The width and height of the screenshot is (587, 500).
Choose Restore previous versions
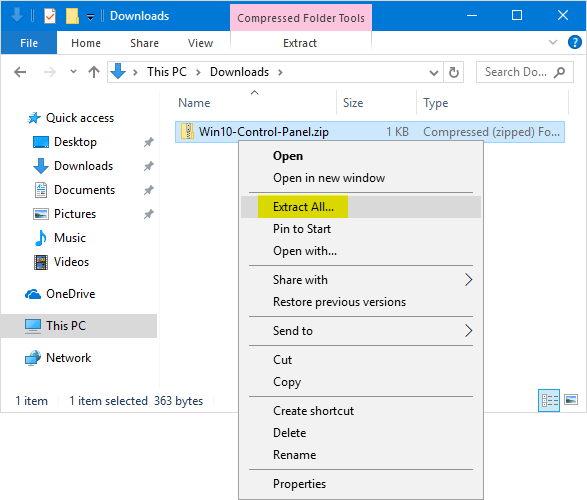(361, 302)
